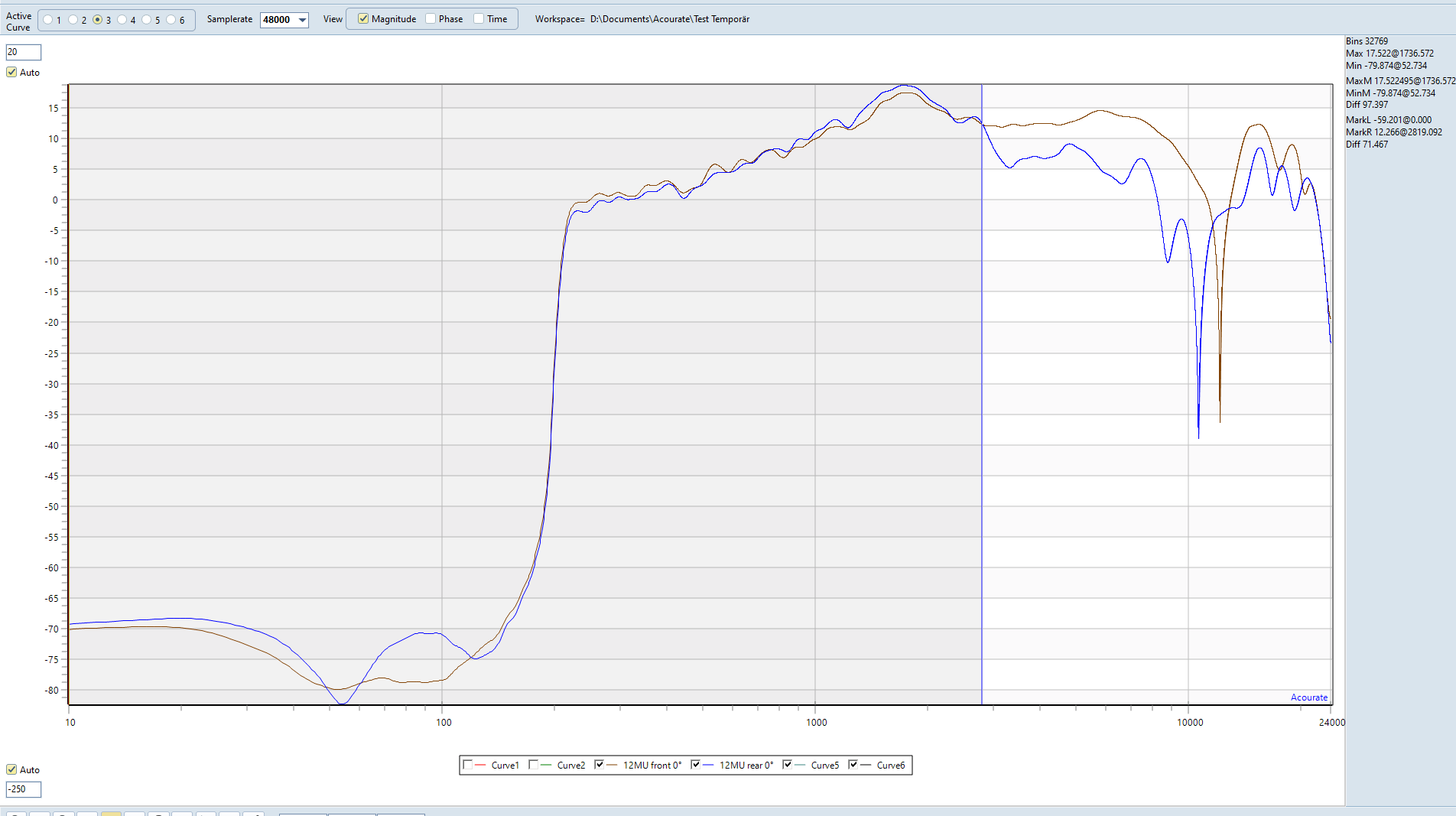This screenshot has height=816, width=1456.
Task: Click the Min -79.874@52.734 readout
Action: click(x=1386, y=66)
